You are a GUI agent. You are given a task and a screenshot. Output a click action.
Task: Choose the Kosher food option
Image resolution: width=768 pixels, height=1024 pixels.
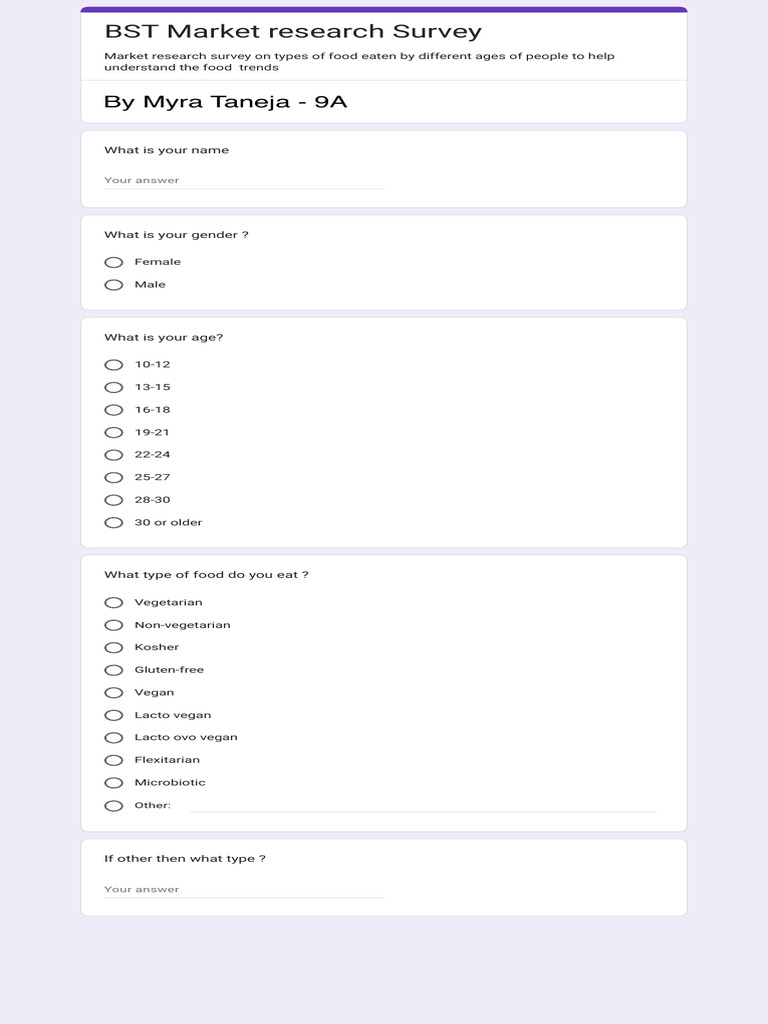tap(114, 648)
